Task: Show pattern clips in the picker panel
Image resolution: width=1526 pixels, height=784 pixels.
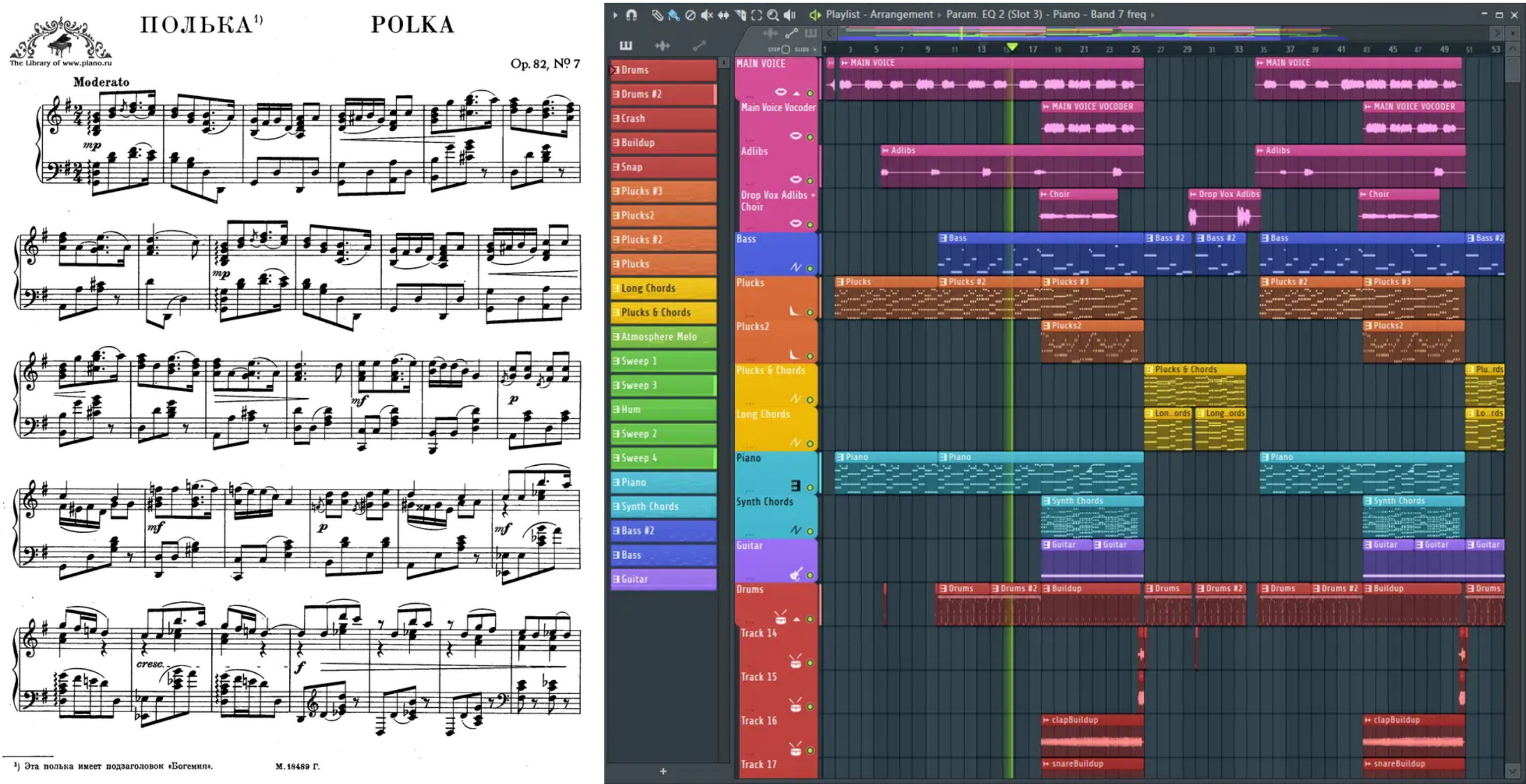Action: 626,45
